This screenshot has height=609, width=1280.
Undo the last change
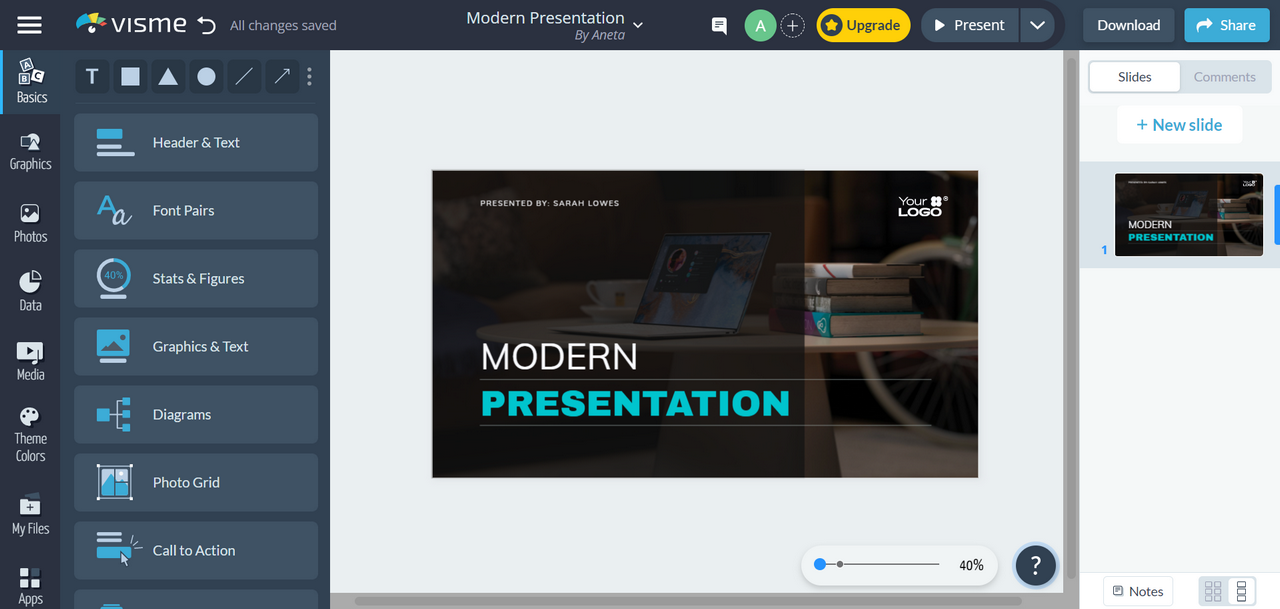pyautogui.click(x=207, y=25)
